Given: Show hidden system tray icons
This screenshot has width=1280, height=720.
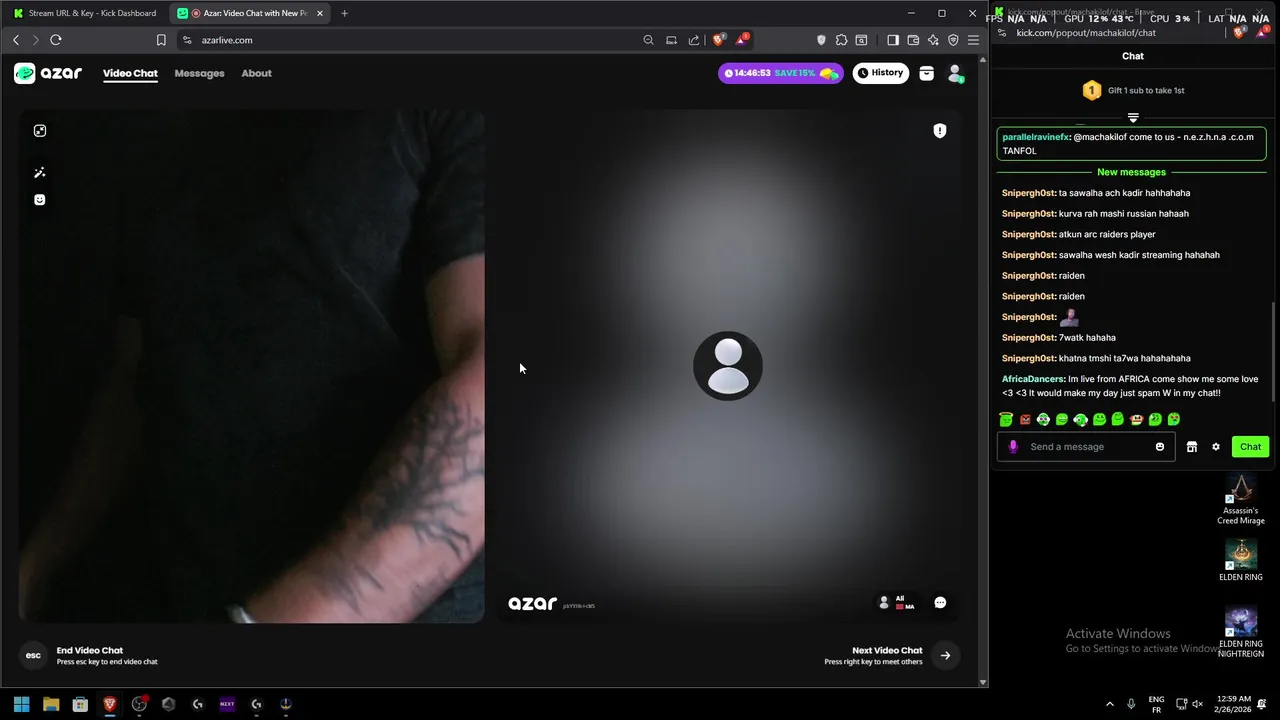Looking at the screenshot, I should click(1109, 704).
